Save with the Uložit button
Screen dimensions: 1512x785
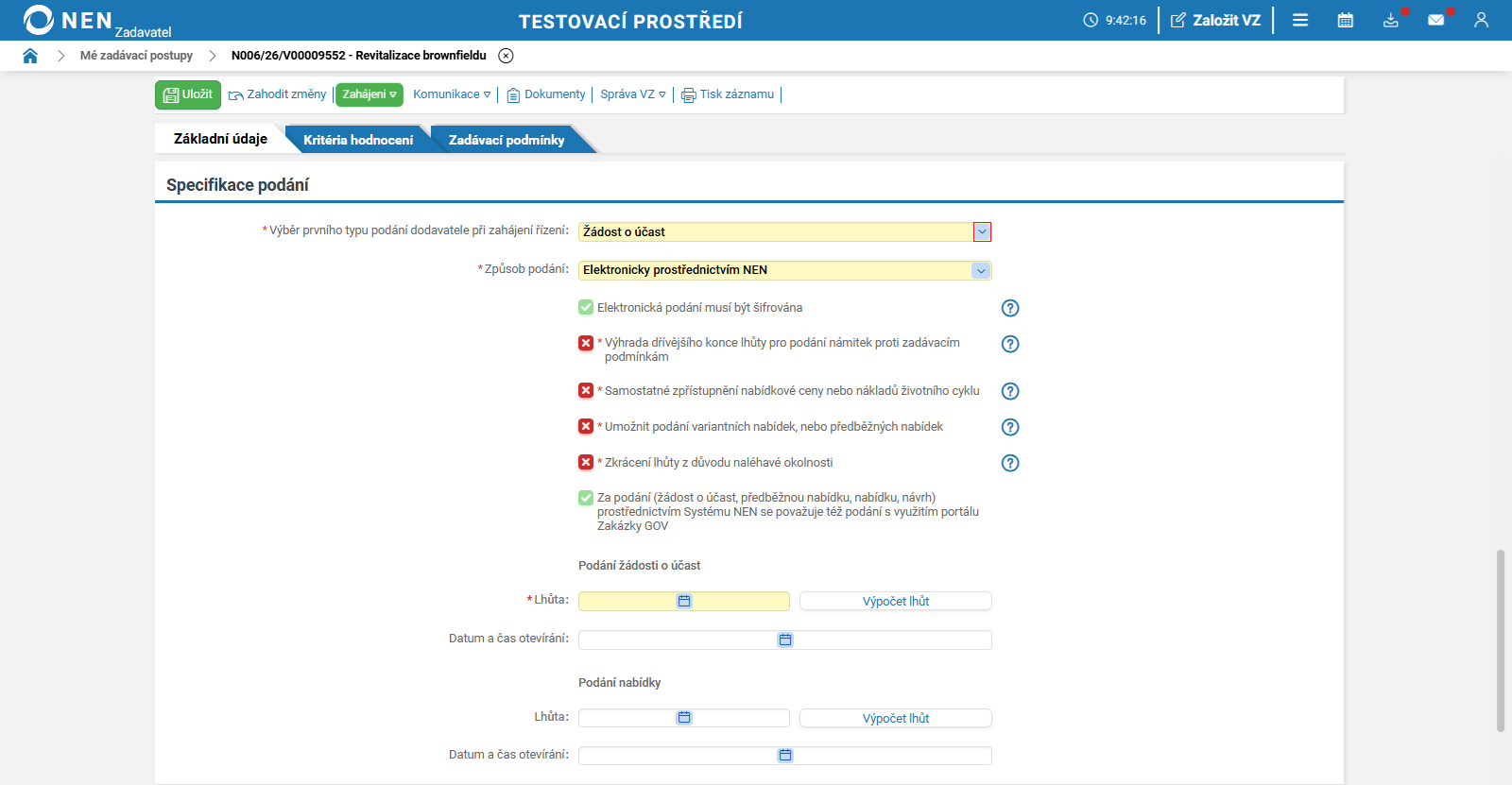pyautogui.click(x=188, y=94)
